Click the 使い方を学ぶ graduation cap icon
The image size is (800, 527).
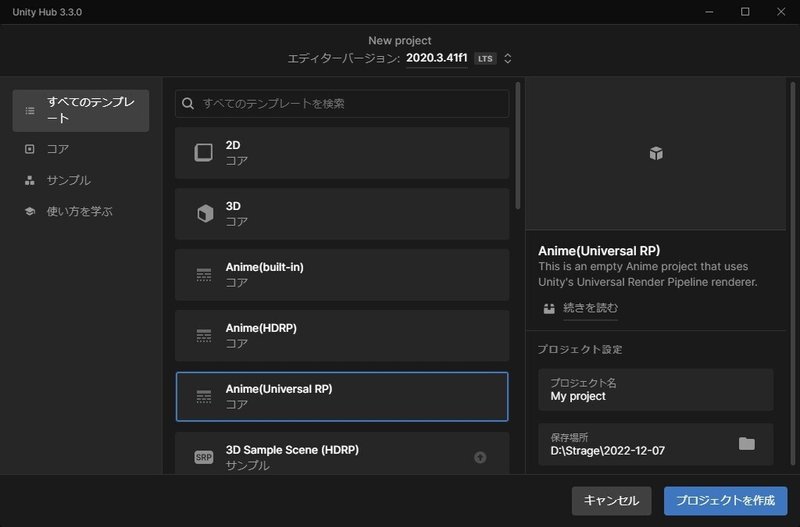(30, 211)
